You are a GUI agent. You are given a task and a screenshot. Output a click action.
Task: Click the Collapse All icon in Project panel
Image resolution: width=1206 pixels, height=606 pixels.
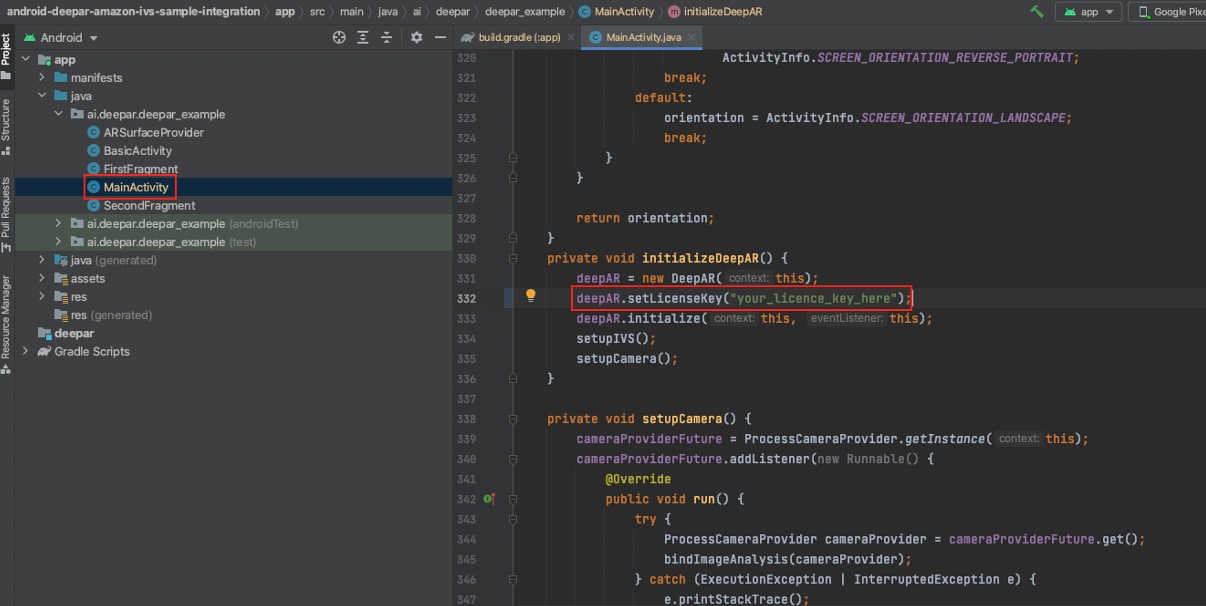pos(387,37)
